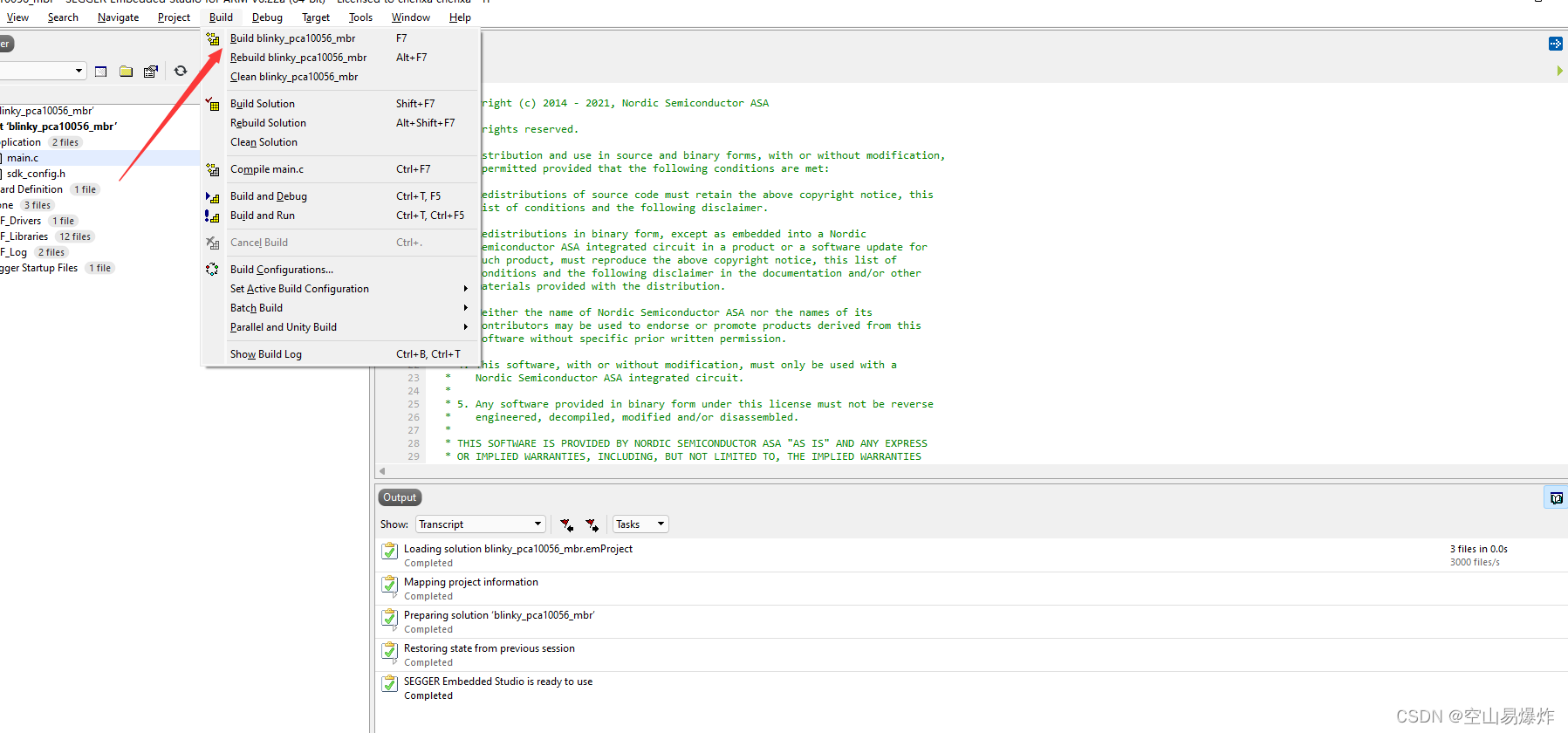Viewport: 1568px width, 733px height.
Task: Click 'SEGGER Embedded Studio is ready to use' text
Action: [x=498, y=682]
